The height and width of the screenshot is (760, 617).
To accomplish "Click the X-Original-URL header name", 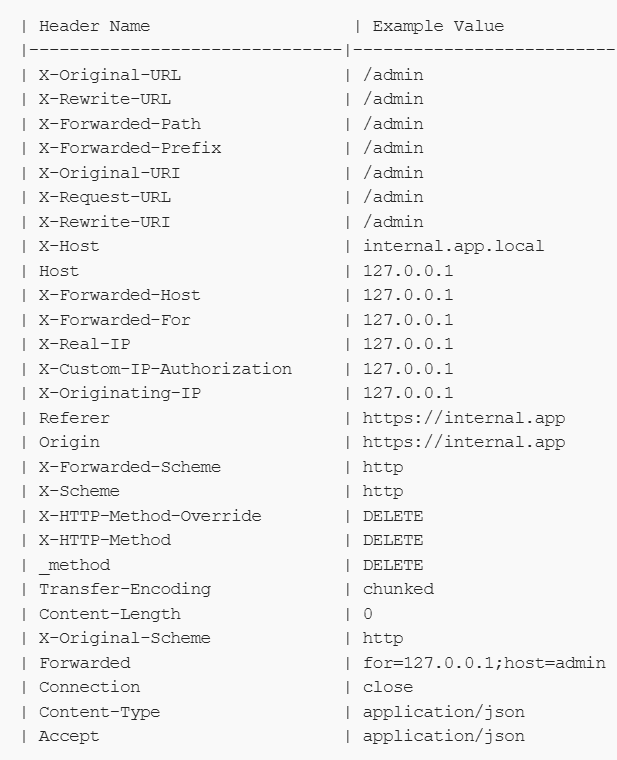I will pos(110,75).
